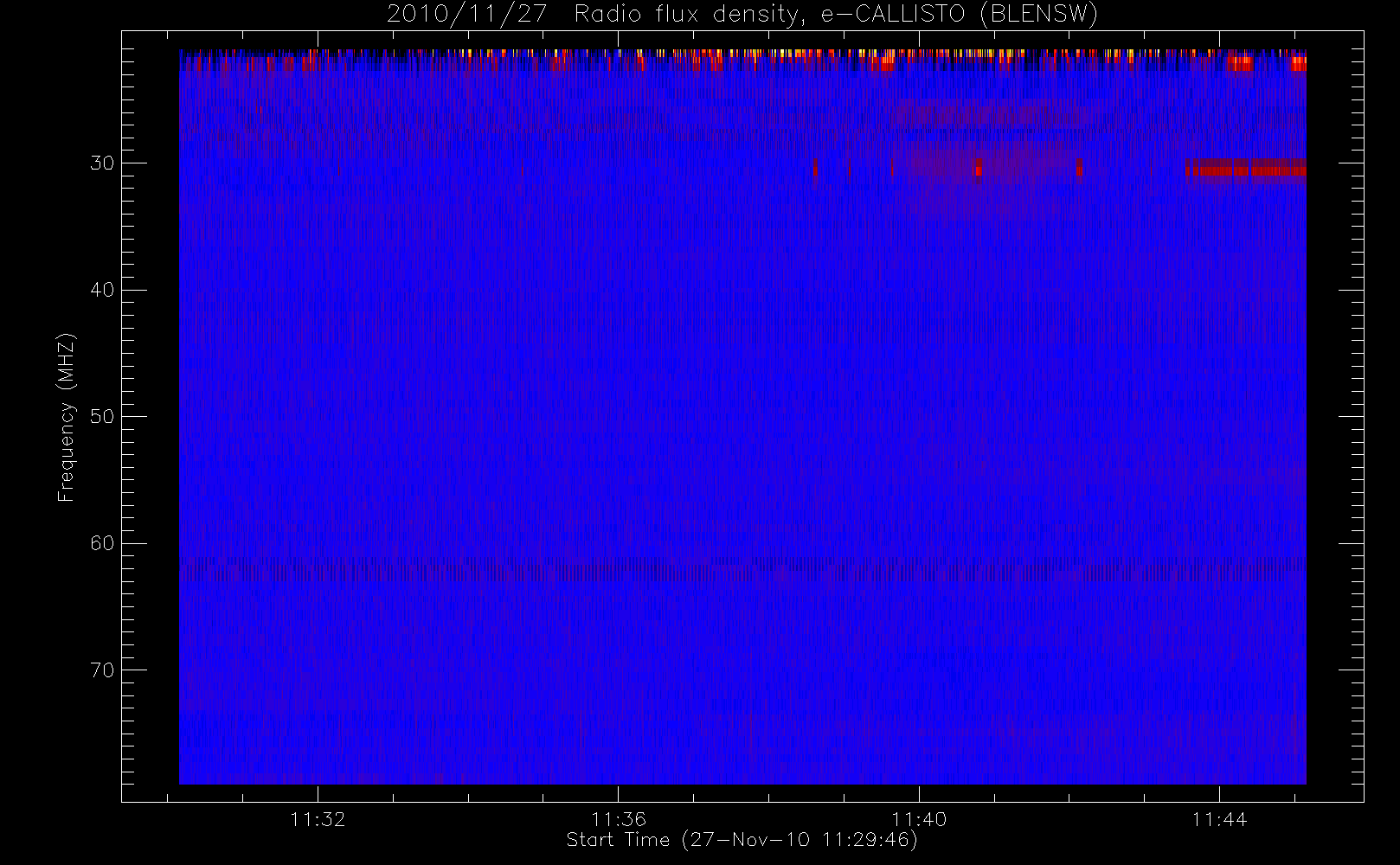Click the 'Start Time (27-Nov-10 11:29:46)' label
The image size is (1400, 865).
[x=742, y=840]
